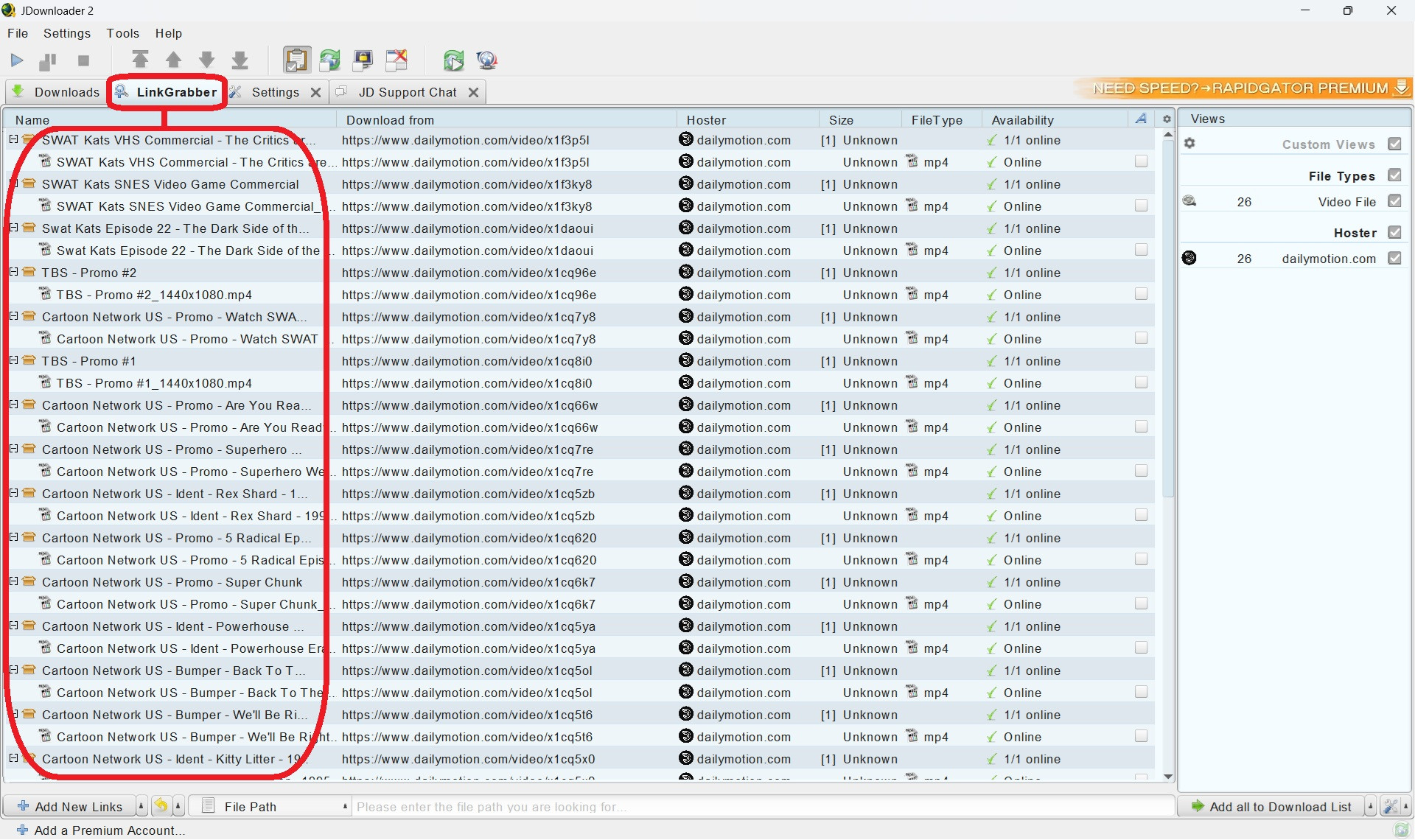
Task: Collapse the Promo - Super Chunk package
Action: tap(13, 581)
